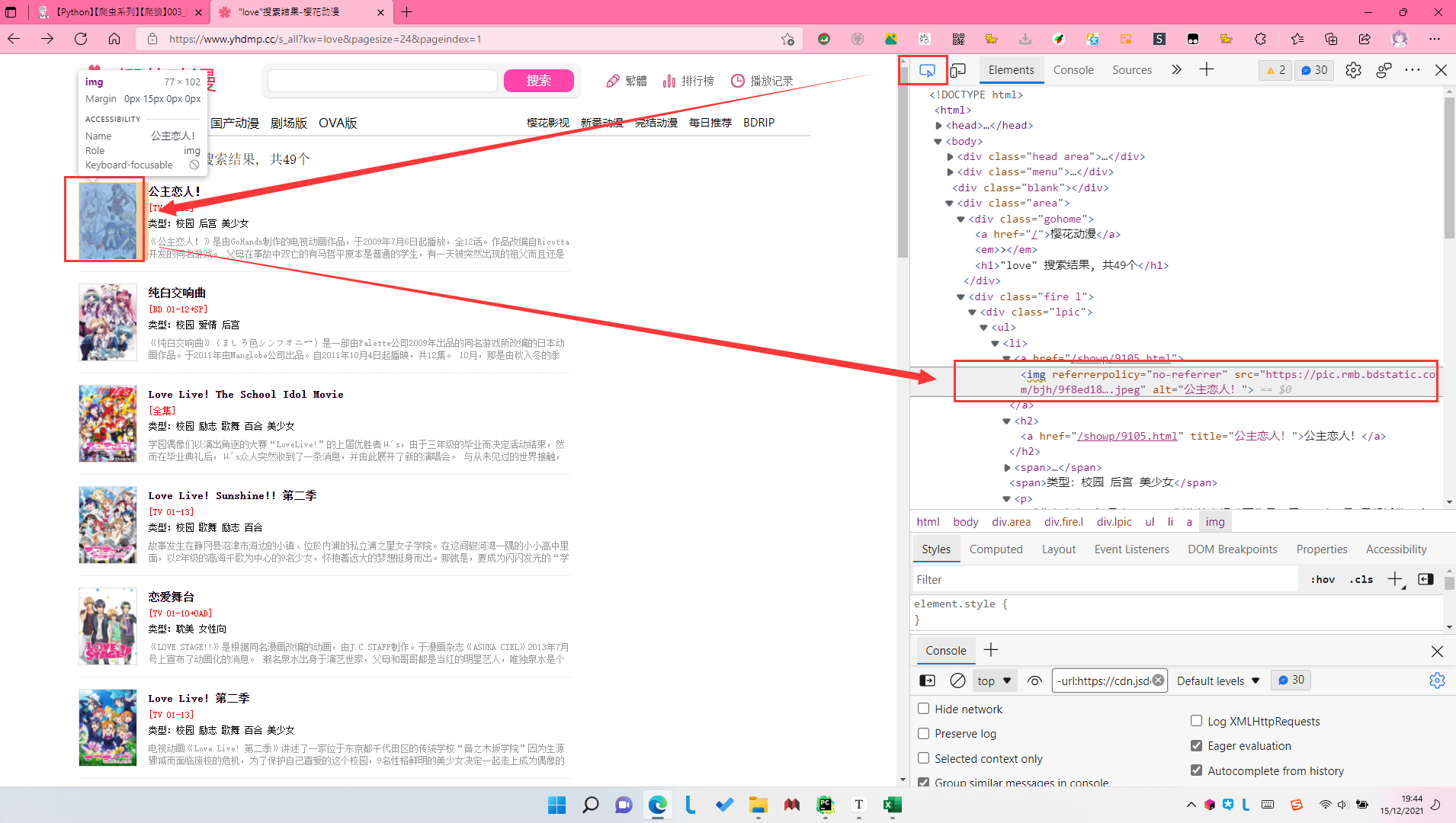
Task: Close the Console drawer
Action: 1437,651
